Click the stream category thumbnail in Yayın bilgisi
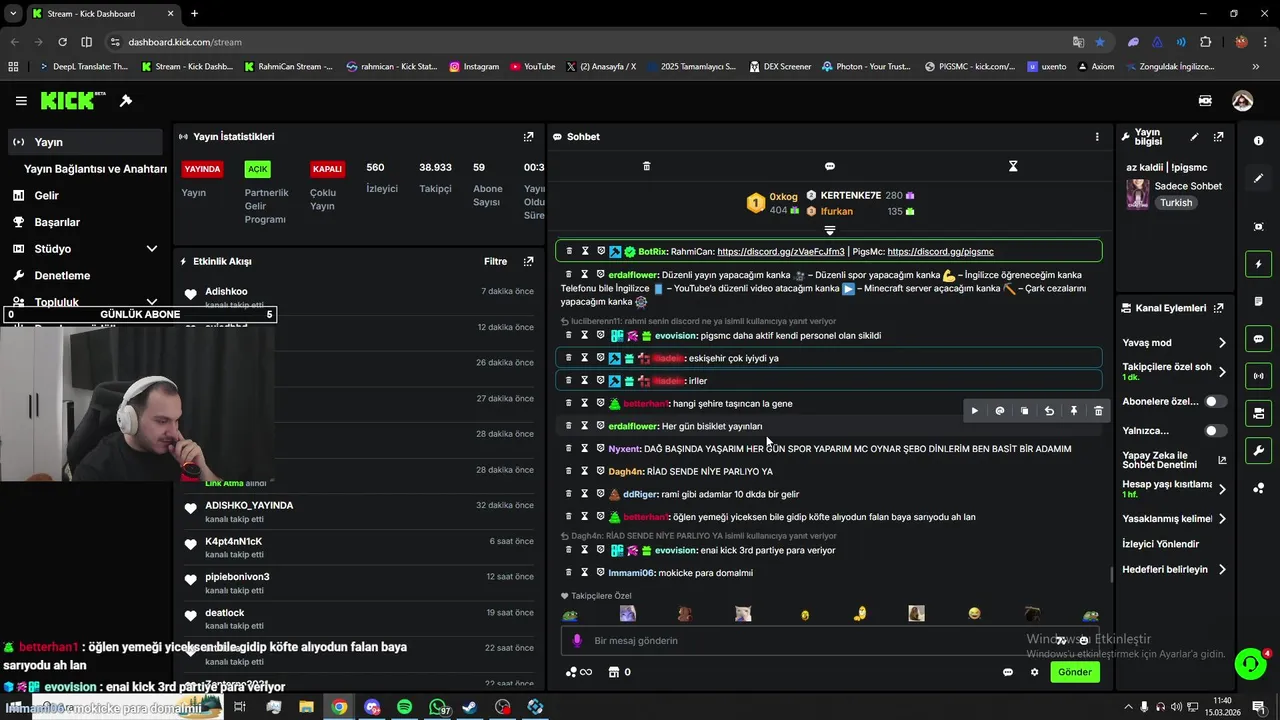This screenshot has width=1280, height=720. click(x=1138, y=195)
